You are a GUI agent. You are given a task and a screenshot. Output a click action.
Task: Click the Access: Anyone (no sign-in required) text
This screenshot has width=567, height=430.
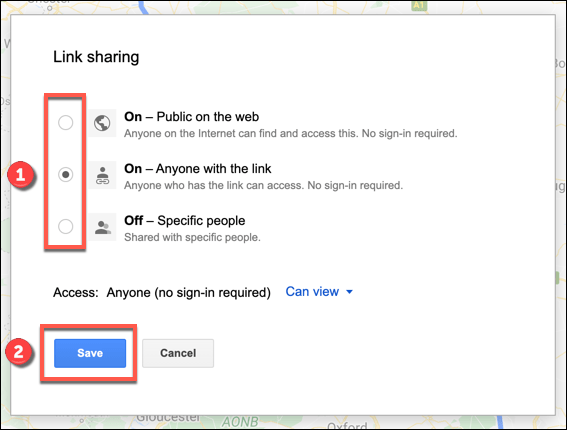pos(162,292)
